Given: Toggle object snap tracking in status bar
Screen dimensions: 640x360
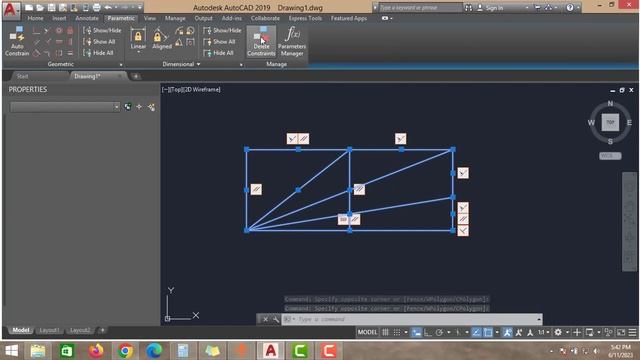Looking at the screenshot, I should click(476, 332).
